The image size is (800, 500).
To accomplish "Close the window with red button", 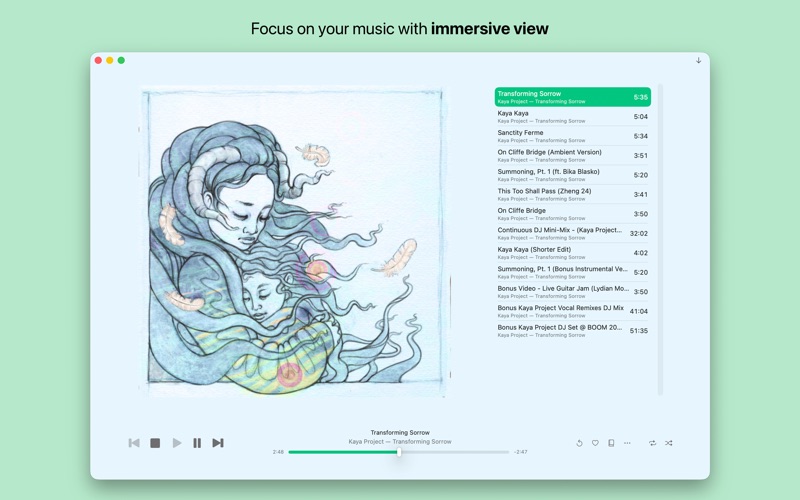I will click(98, 60).
